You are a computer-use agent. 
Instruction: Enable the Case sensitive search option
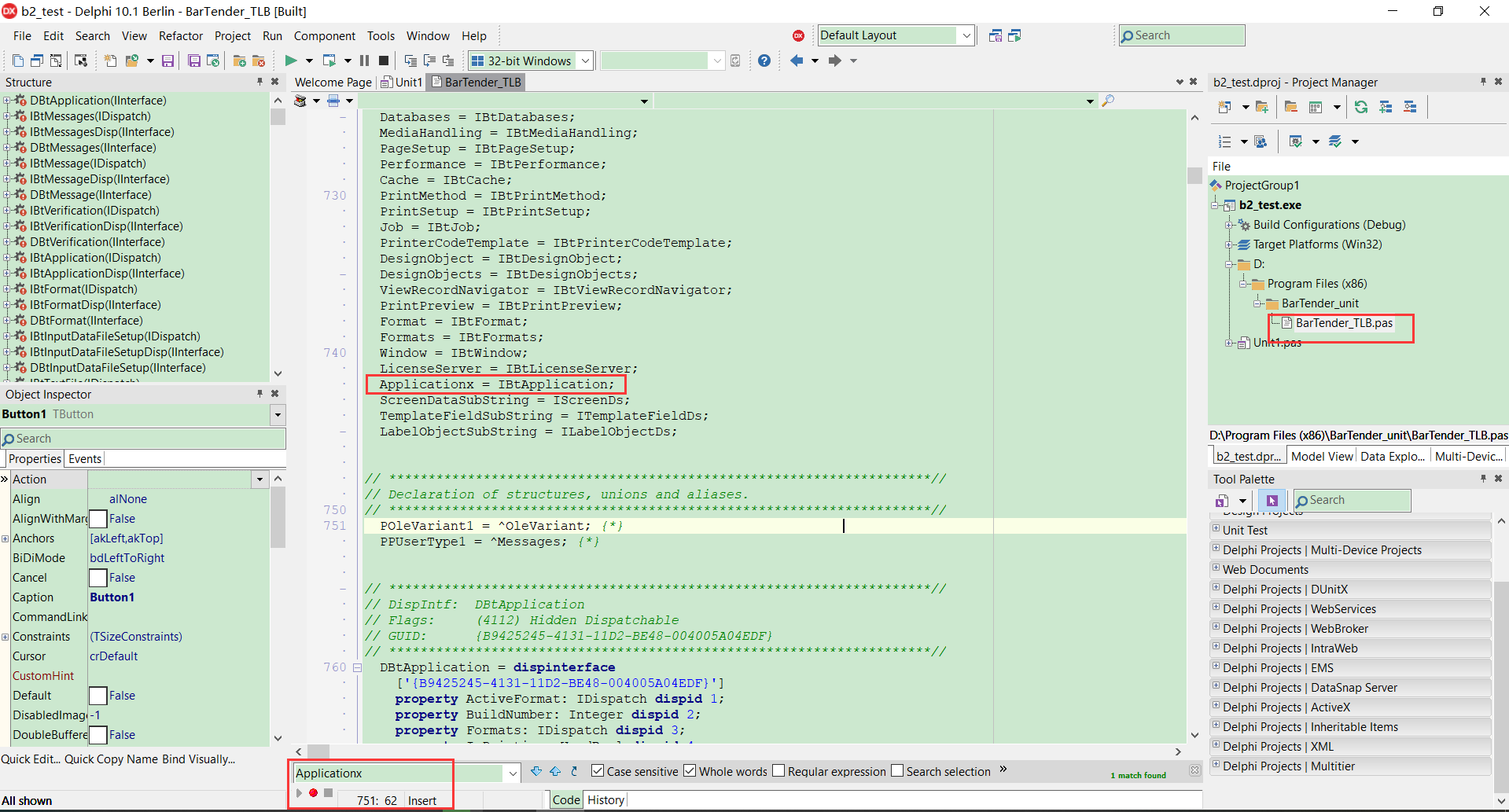[x=598, y=771]
